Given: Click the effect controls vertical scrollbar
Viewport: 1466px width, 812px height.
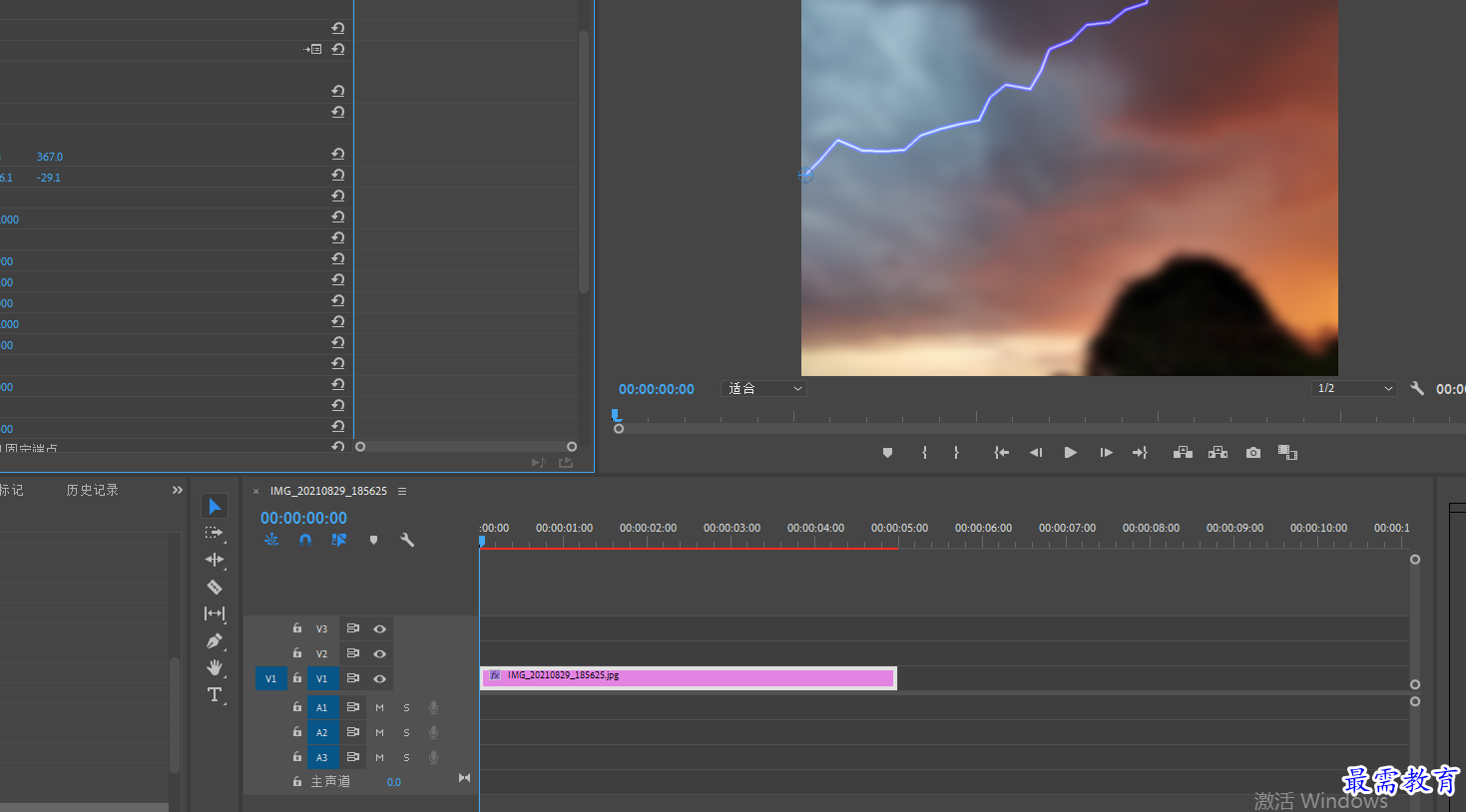Looking at the screenshot, I should tap(584, 160).
